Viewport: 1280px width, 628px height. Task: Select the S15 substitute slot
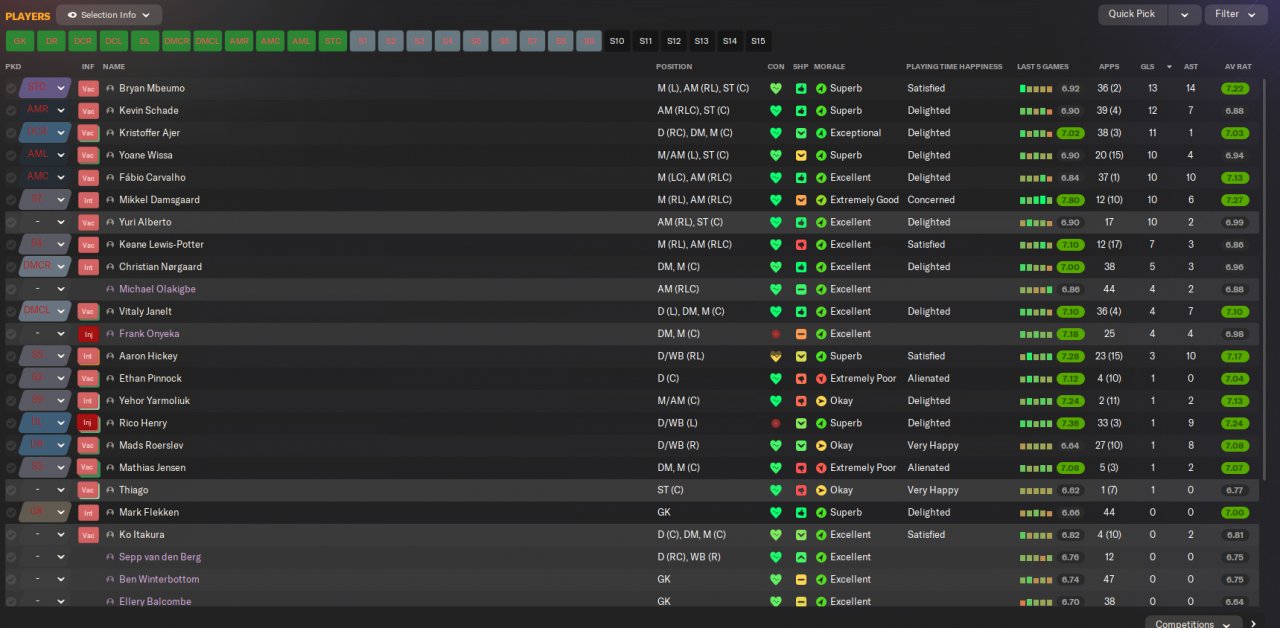[758, 41]
